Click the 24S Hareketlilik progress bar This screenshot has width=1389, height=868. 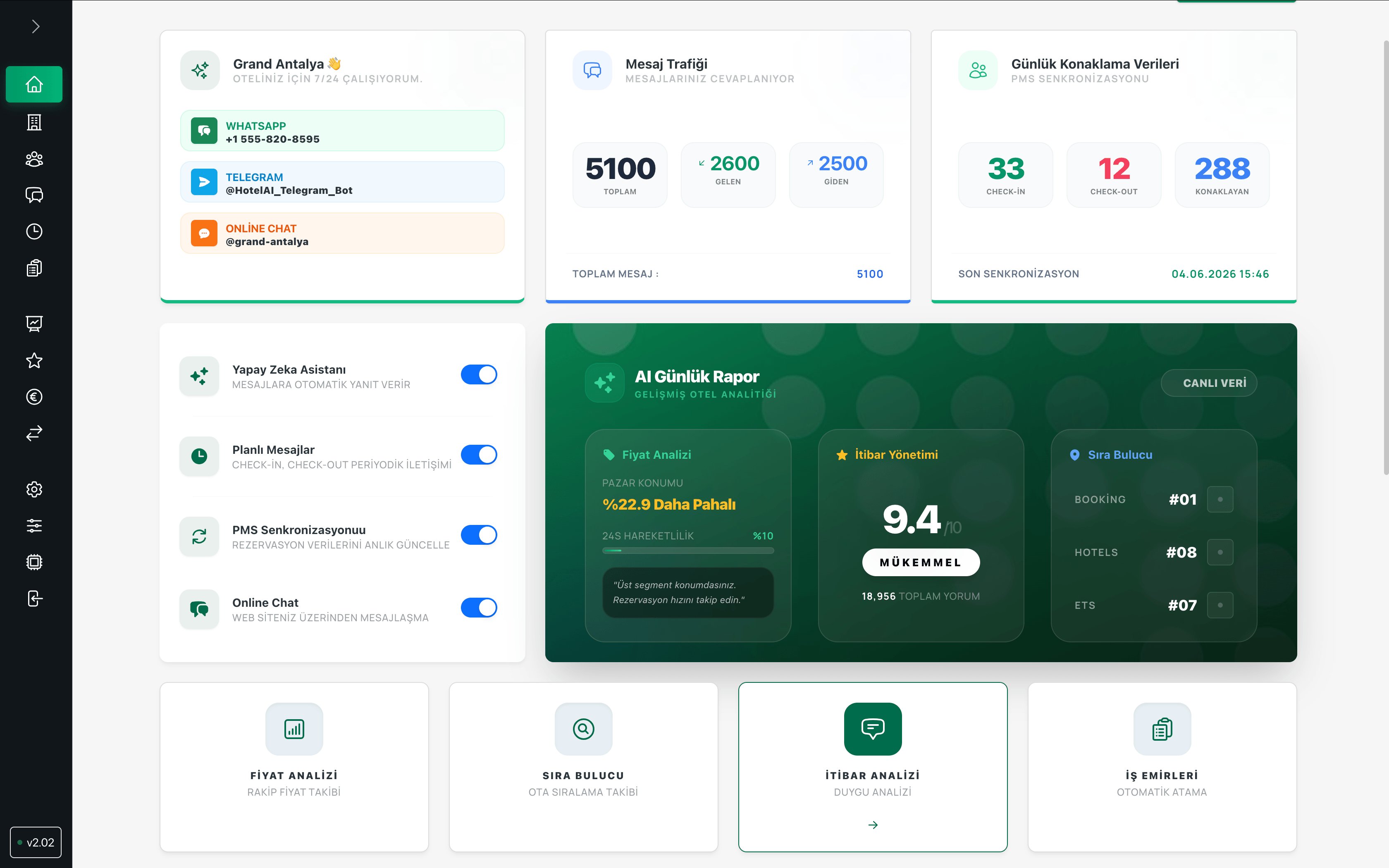pyautogui.click(x=687, y=551)
